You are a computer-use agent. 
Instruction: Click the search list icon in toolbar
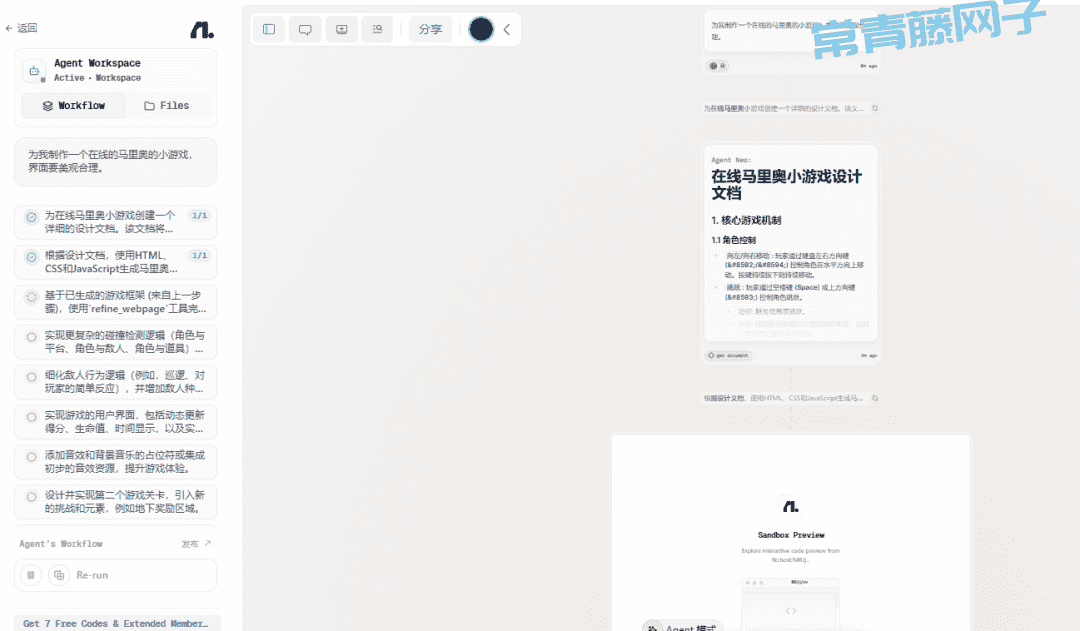coord(377,29)
